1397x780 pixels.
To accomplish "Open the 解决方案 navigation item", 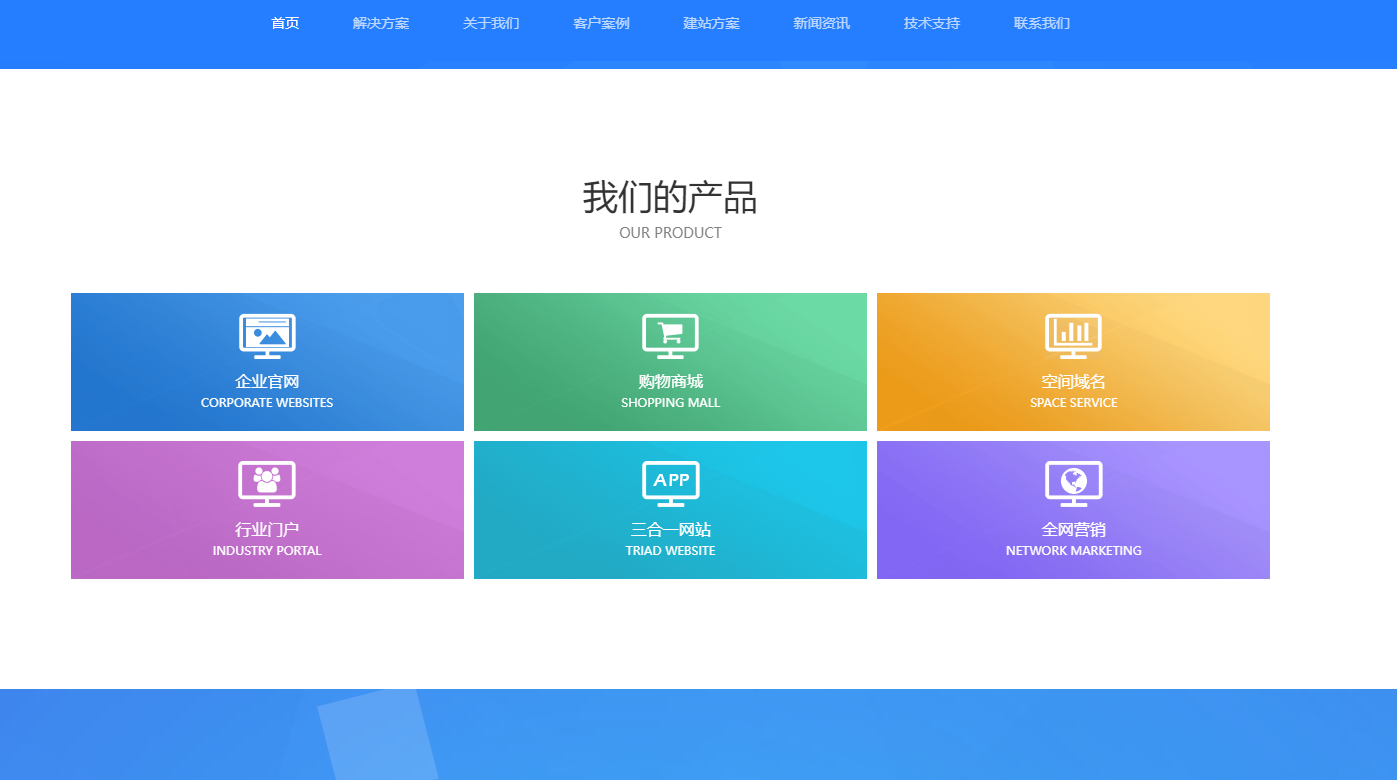I will pos(381,23).
